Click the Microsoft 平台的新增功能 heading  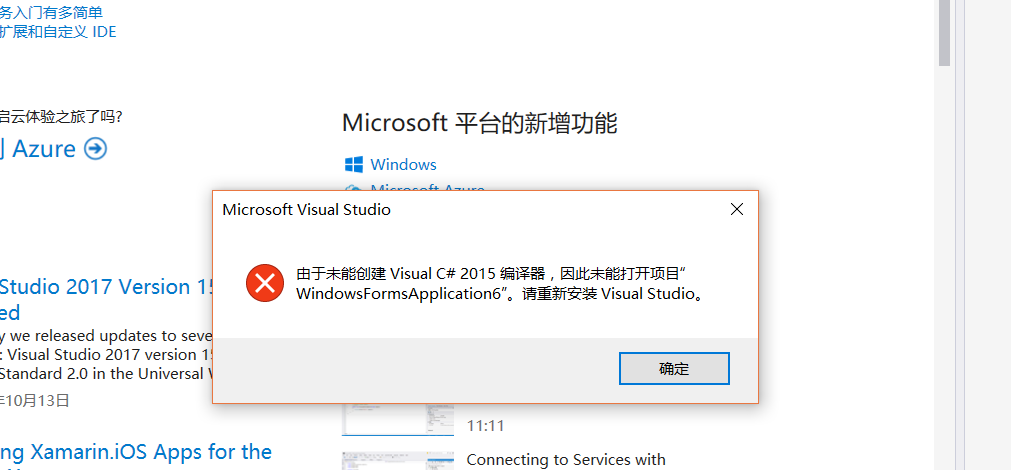pyautogui.click(x=480, y=122)
